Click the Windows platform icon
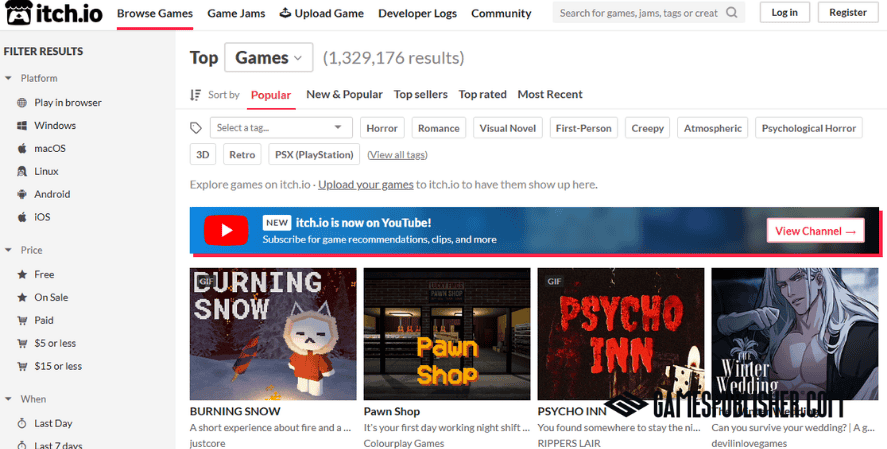The image size is (887, 449). click(22, 126)
